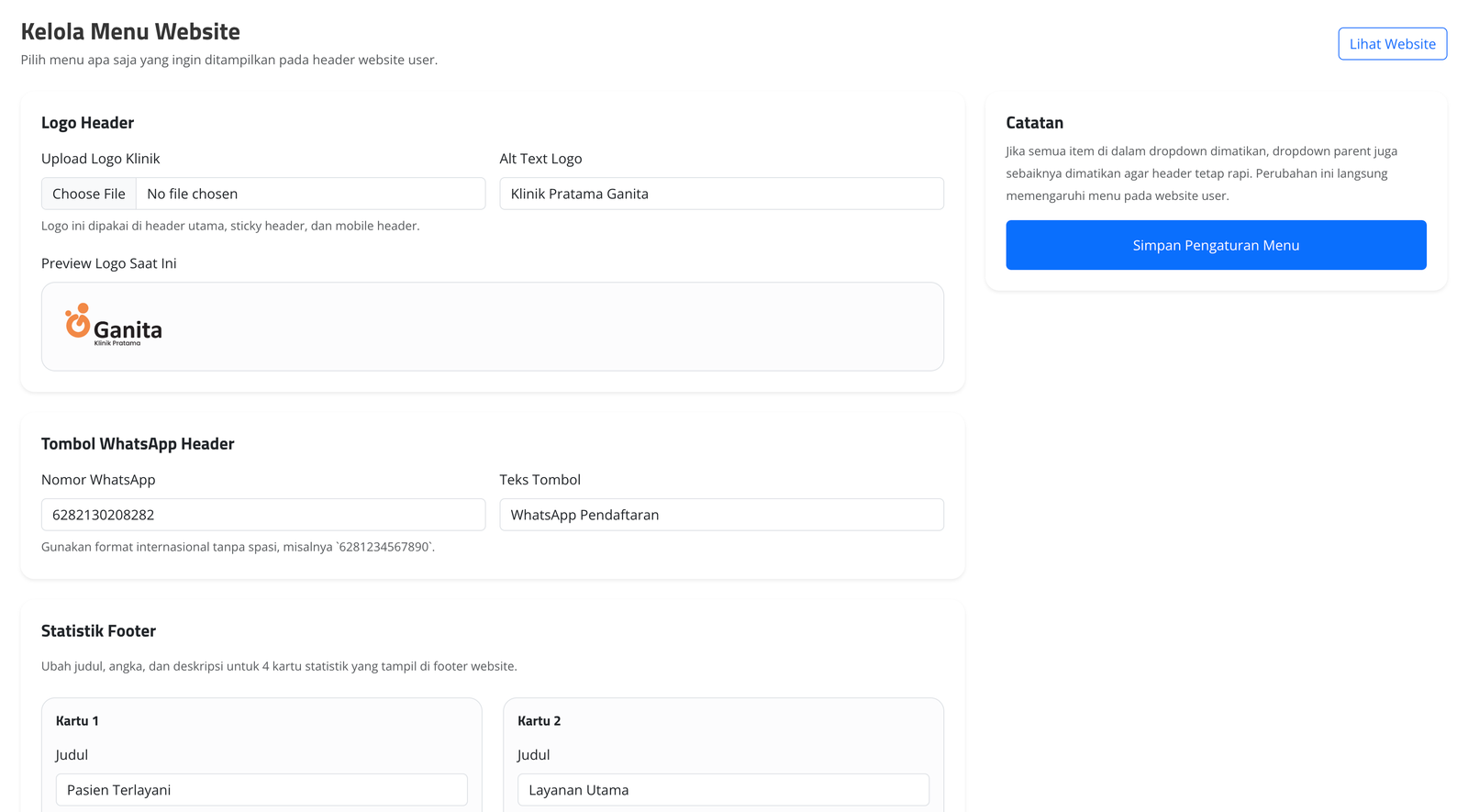Click the Catatan heading
The image size is (1468, 812).
tap(1034, 123)
